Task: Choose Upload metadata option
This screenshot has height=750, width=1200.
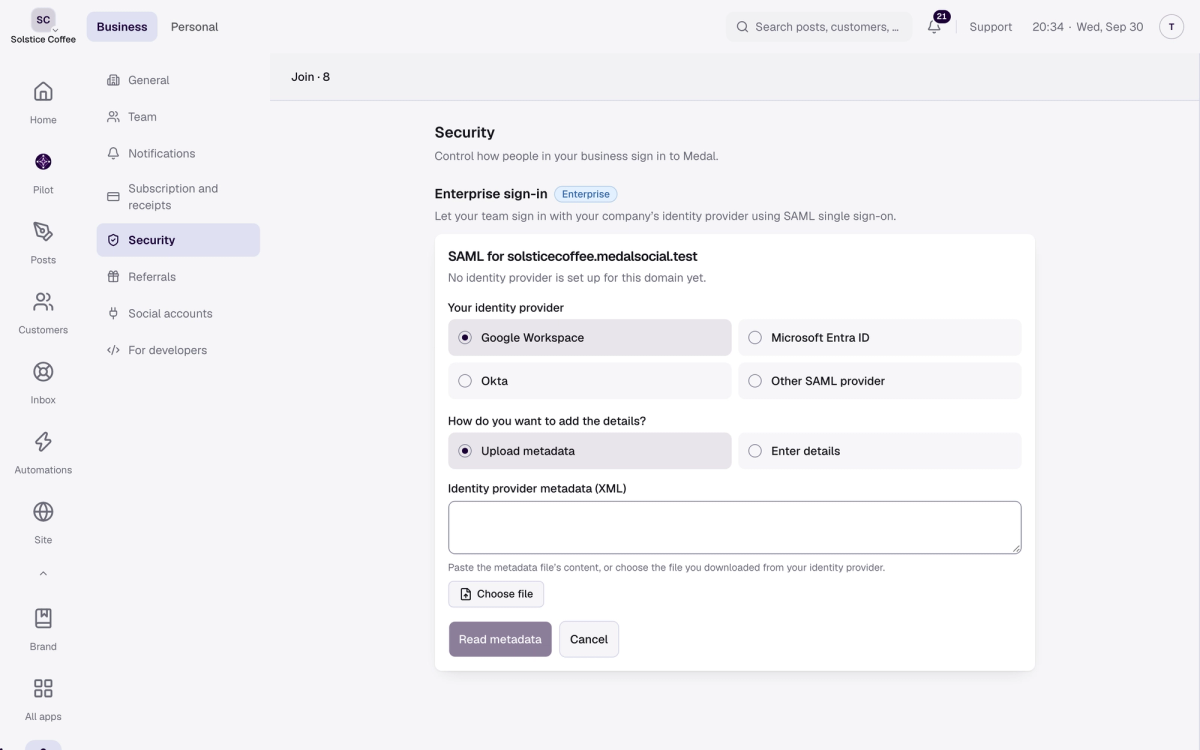Action: tap(590, 451)
